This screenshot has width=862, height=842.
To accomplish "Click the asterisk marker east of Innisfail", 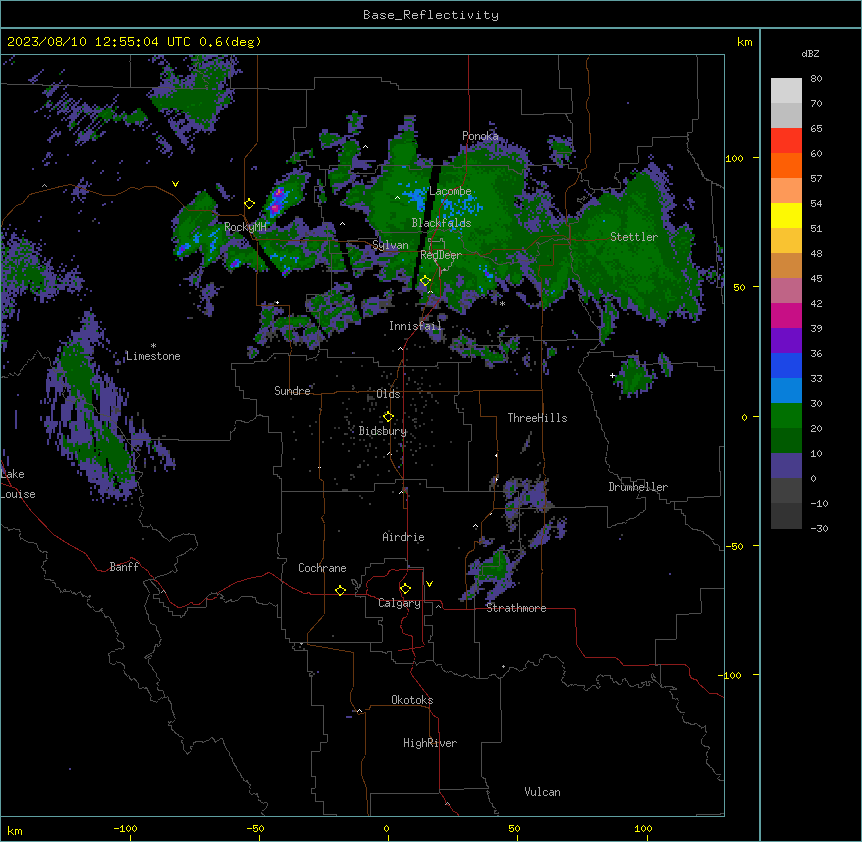I will point(502,303).
